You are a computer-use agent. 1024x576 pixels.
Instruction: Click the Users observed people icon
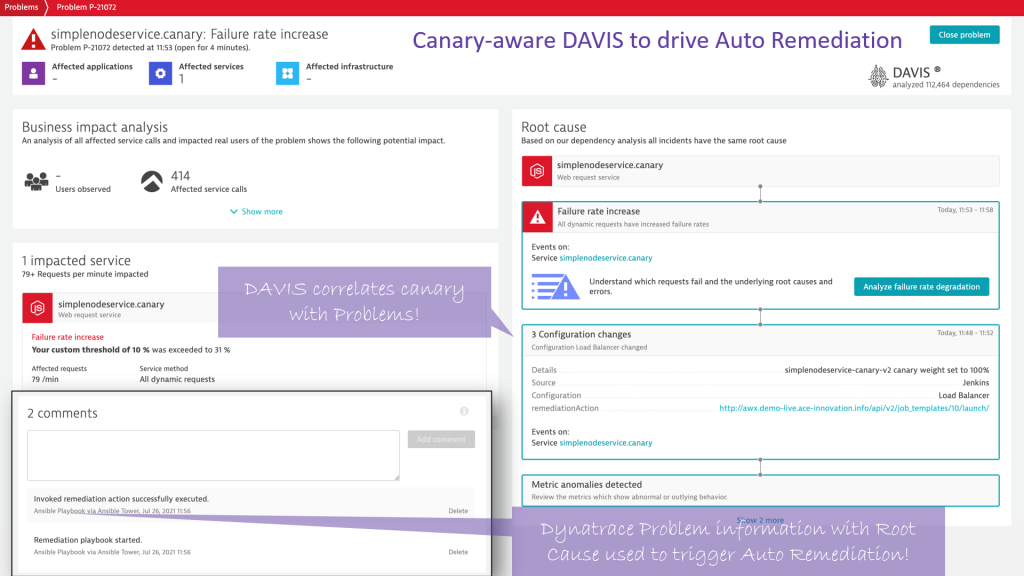(x=37, y=181)
